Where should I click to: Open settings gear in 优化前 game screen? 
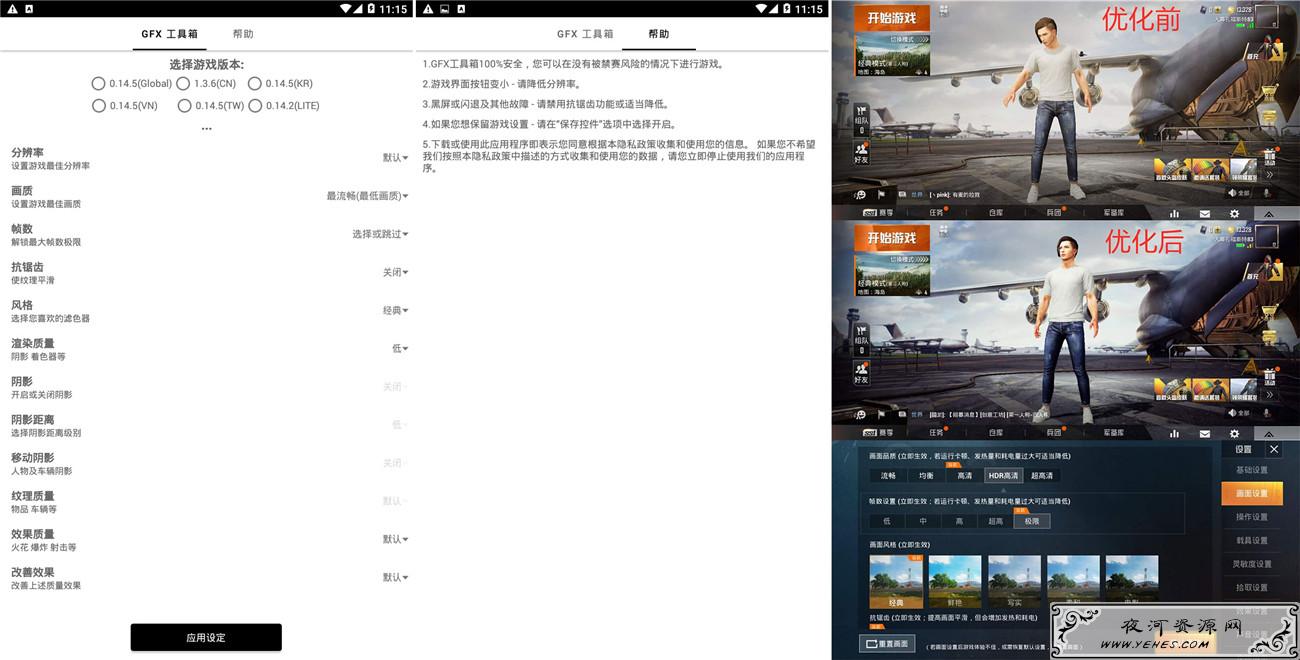click(x=1234, y=213)
